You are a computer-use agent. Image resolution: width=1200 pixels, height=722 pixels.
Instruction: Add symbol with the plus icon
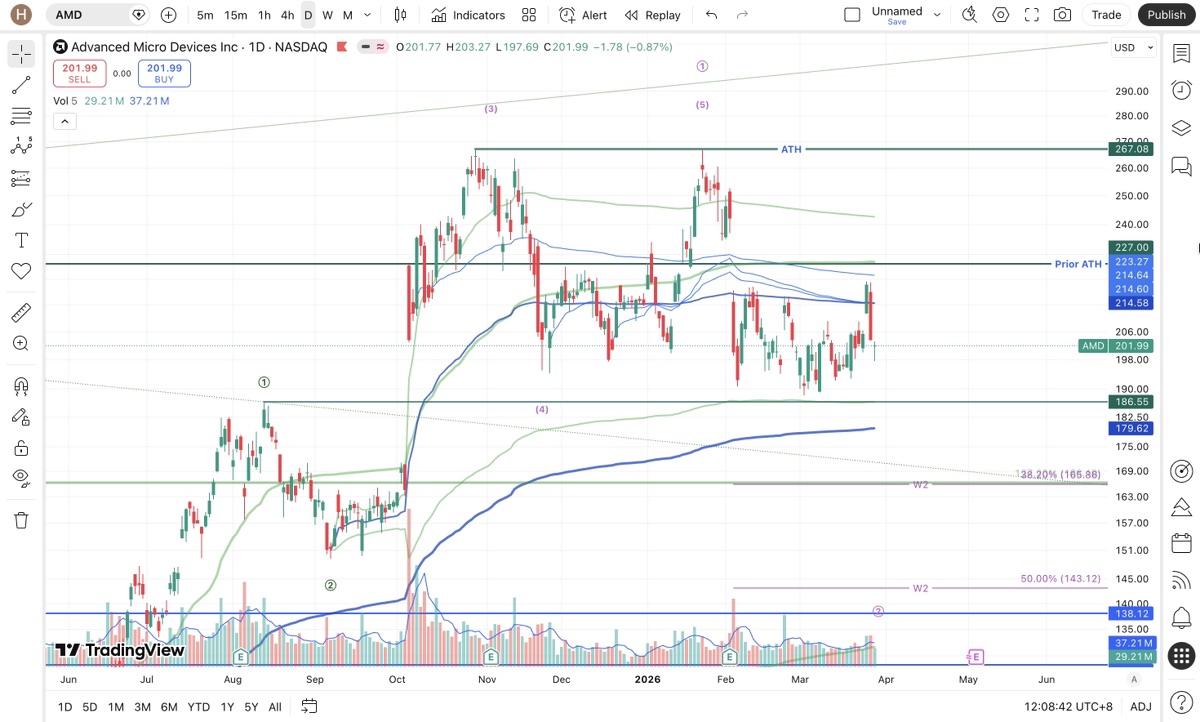pyautogui.click(x=168, y=15)
